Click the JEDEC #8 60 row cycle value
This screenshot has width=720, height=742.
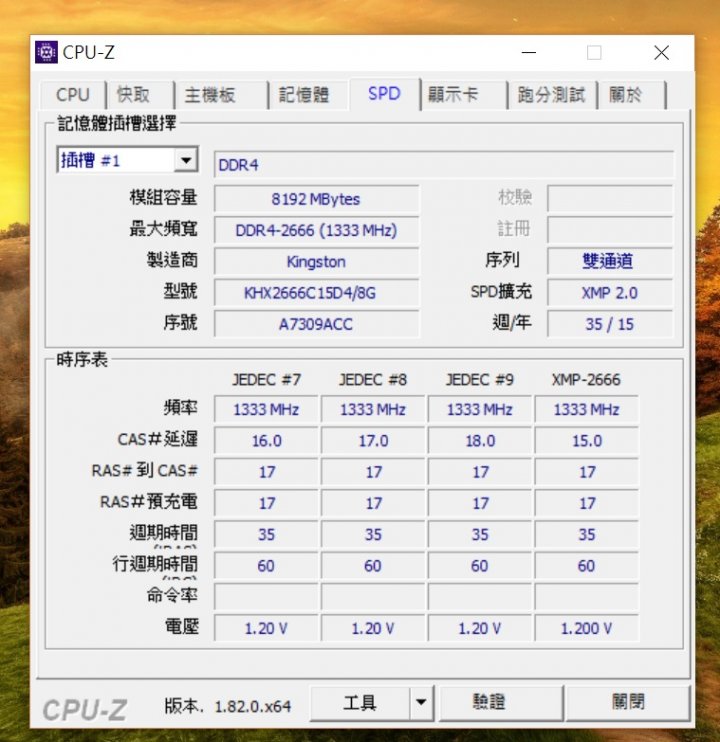373,565
